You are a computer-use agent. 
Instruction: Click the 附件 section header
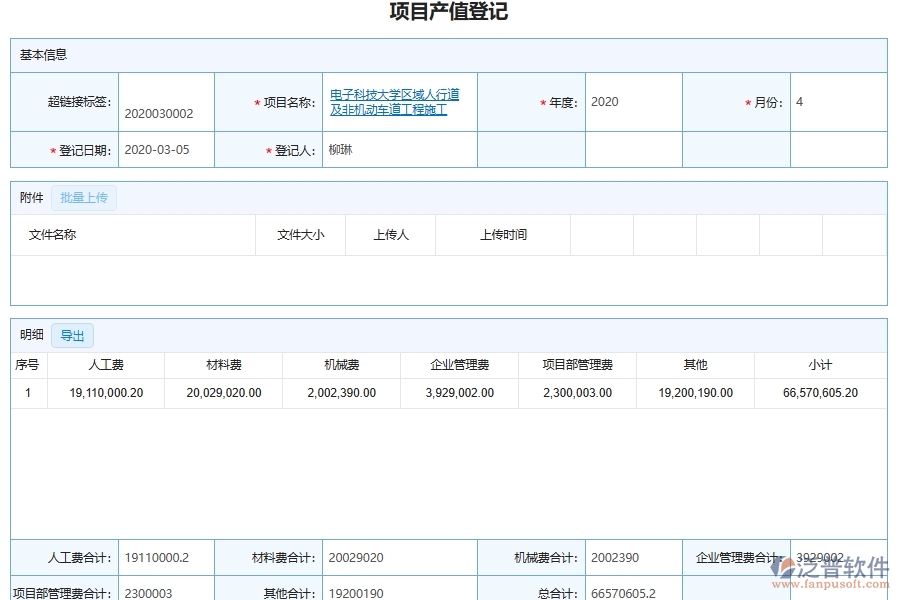[30, 197]
